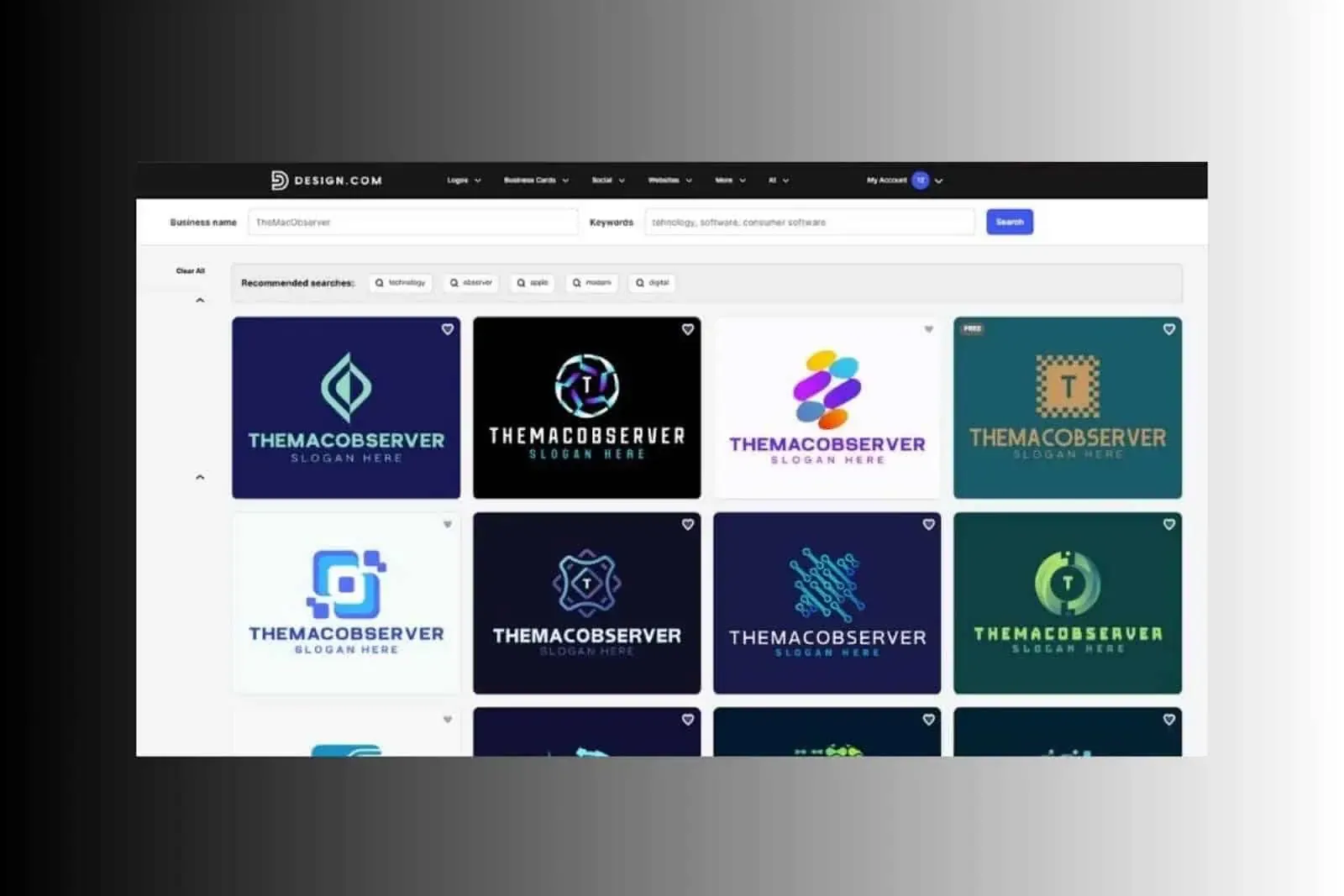Open the My Account dropdown chevron

point(940,180)
